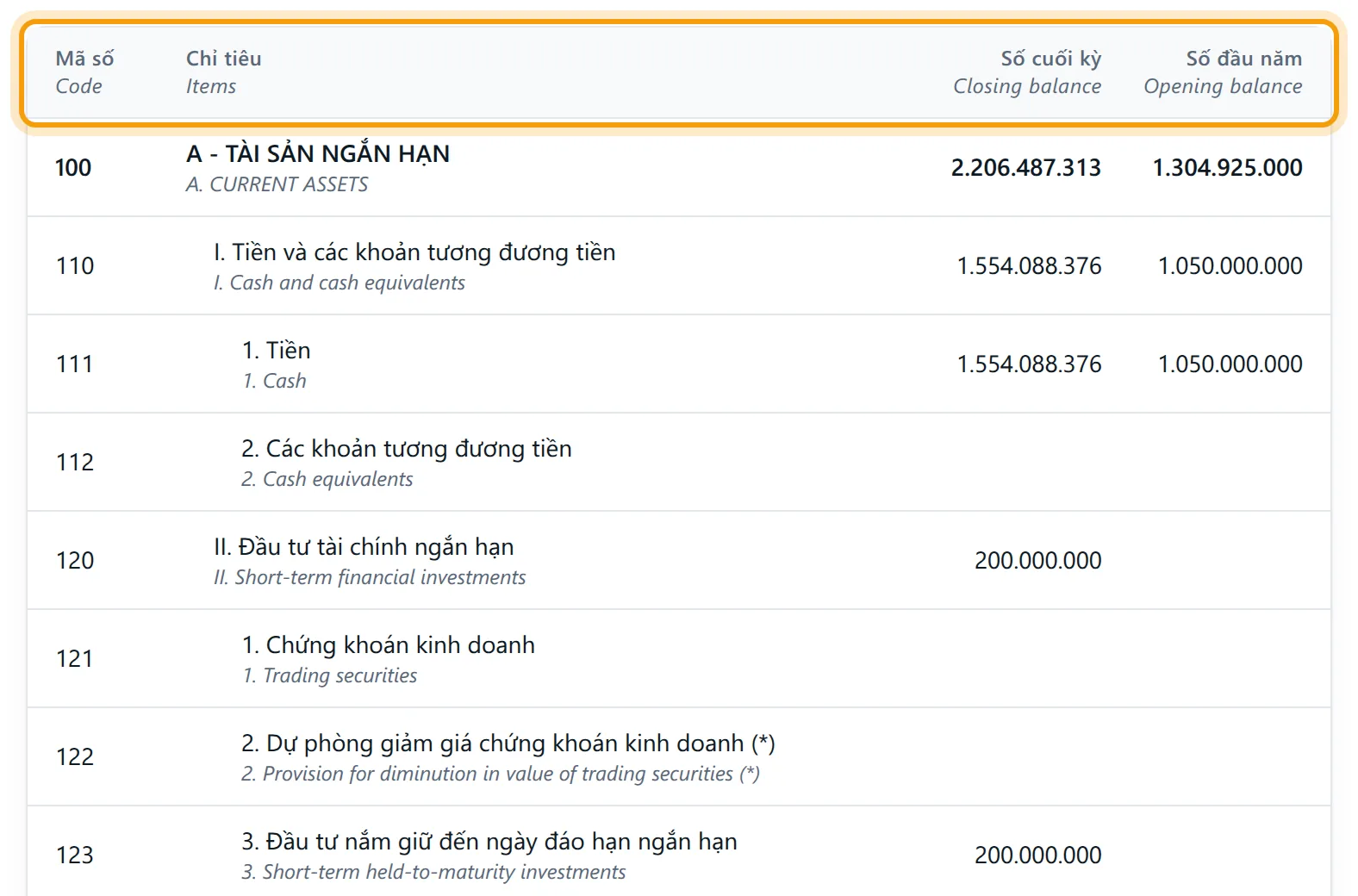Screen dimensions: 1358x896
Task: Select code "123" in the Mã số column
Action: (x=75, y=855)
